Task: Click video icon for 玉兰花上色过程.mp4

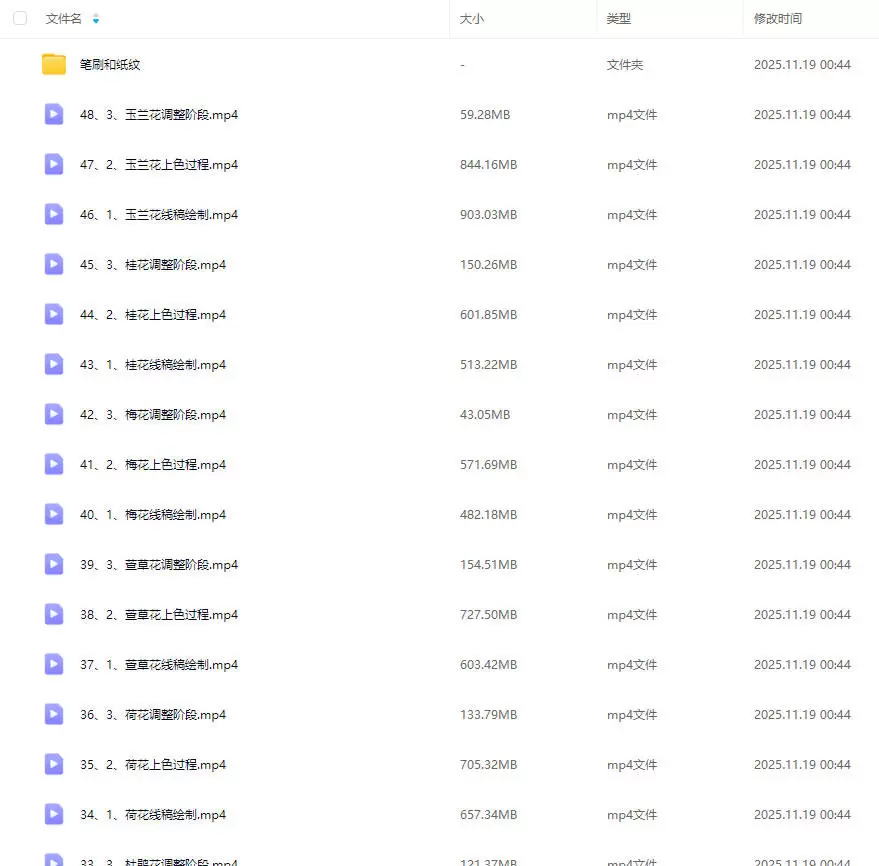Action: (x=54, y=165)
